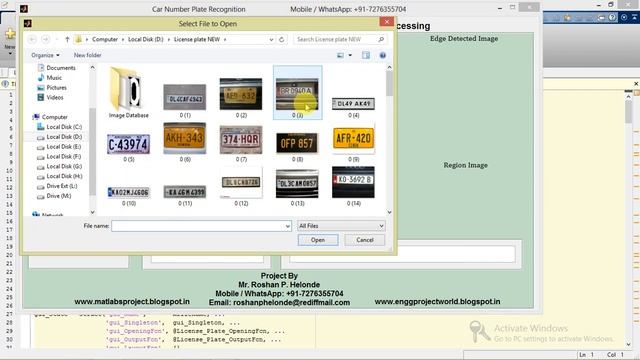Go up one folder level arrow
This screenshot has width=640, height=360.
tap(67, 40)
